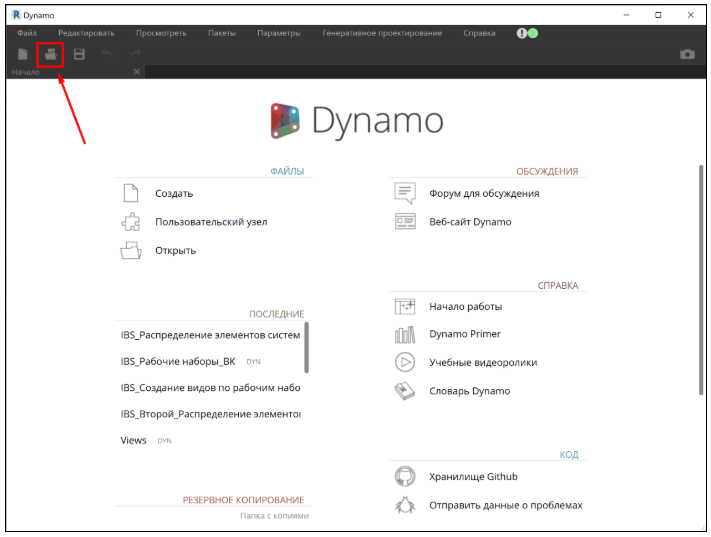The height and width of the screenshot is (537, 711).
Task: Click the Redo arrow icon
Action: (135, 54)
